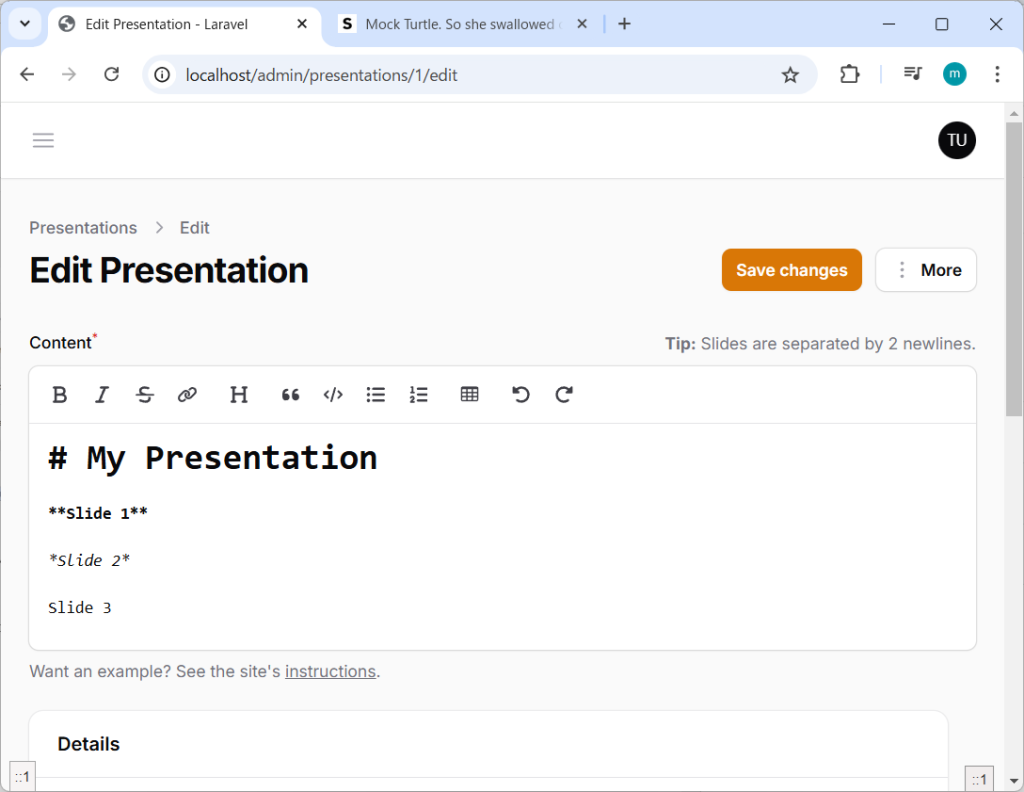This screenshot has height=792, width=1024.
Task: Insert a blockquote with the quote icon
Action: click(x=291, y=395)
